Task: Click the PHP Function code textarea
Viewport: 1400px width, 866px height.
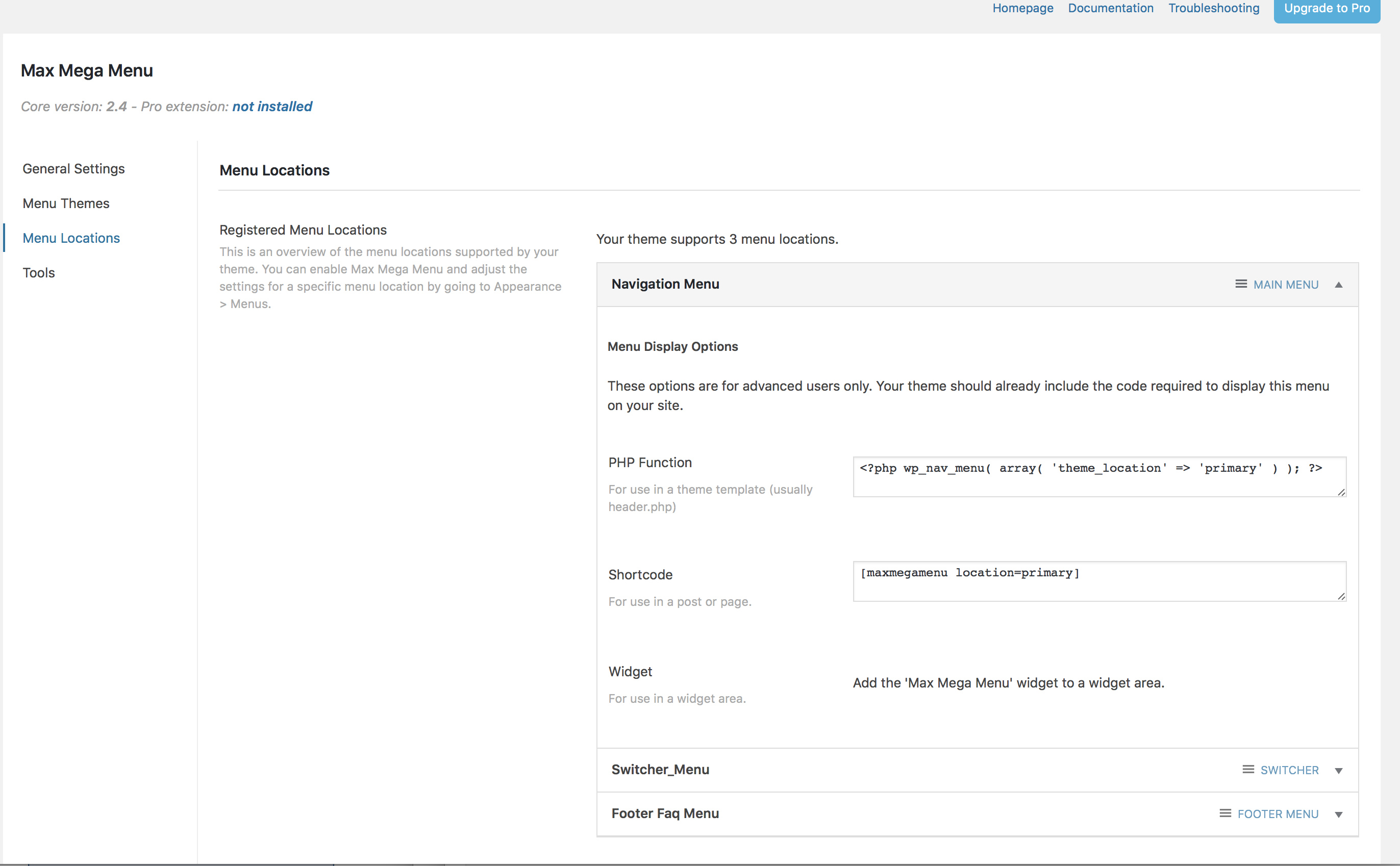Action: coord(1099,476)
